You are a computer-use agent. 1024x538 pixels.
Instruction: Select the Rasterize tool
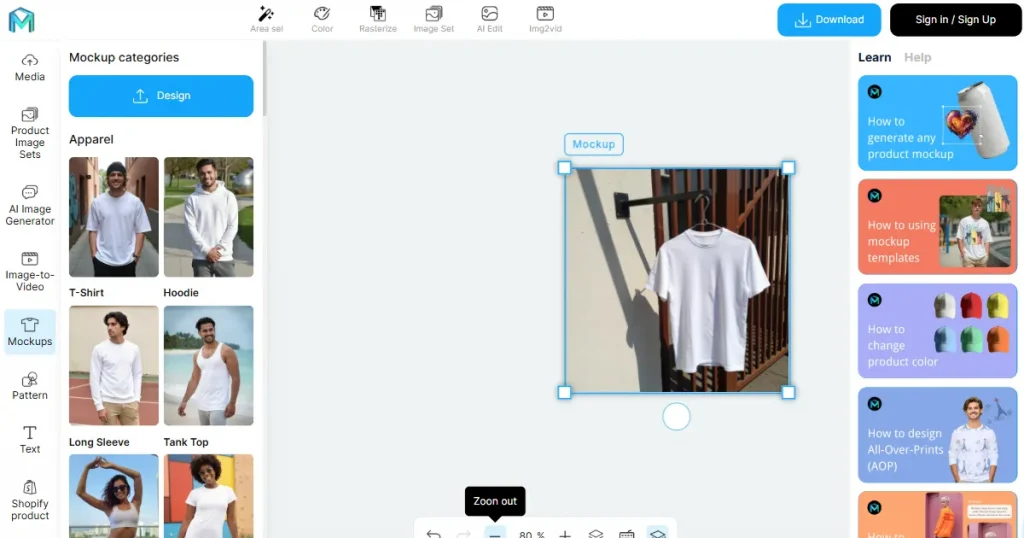pyautogui.click(x=377, y=19)
